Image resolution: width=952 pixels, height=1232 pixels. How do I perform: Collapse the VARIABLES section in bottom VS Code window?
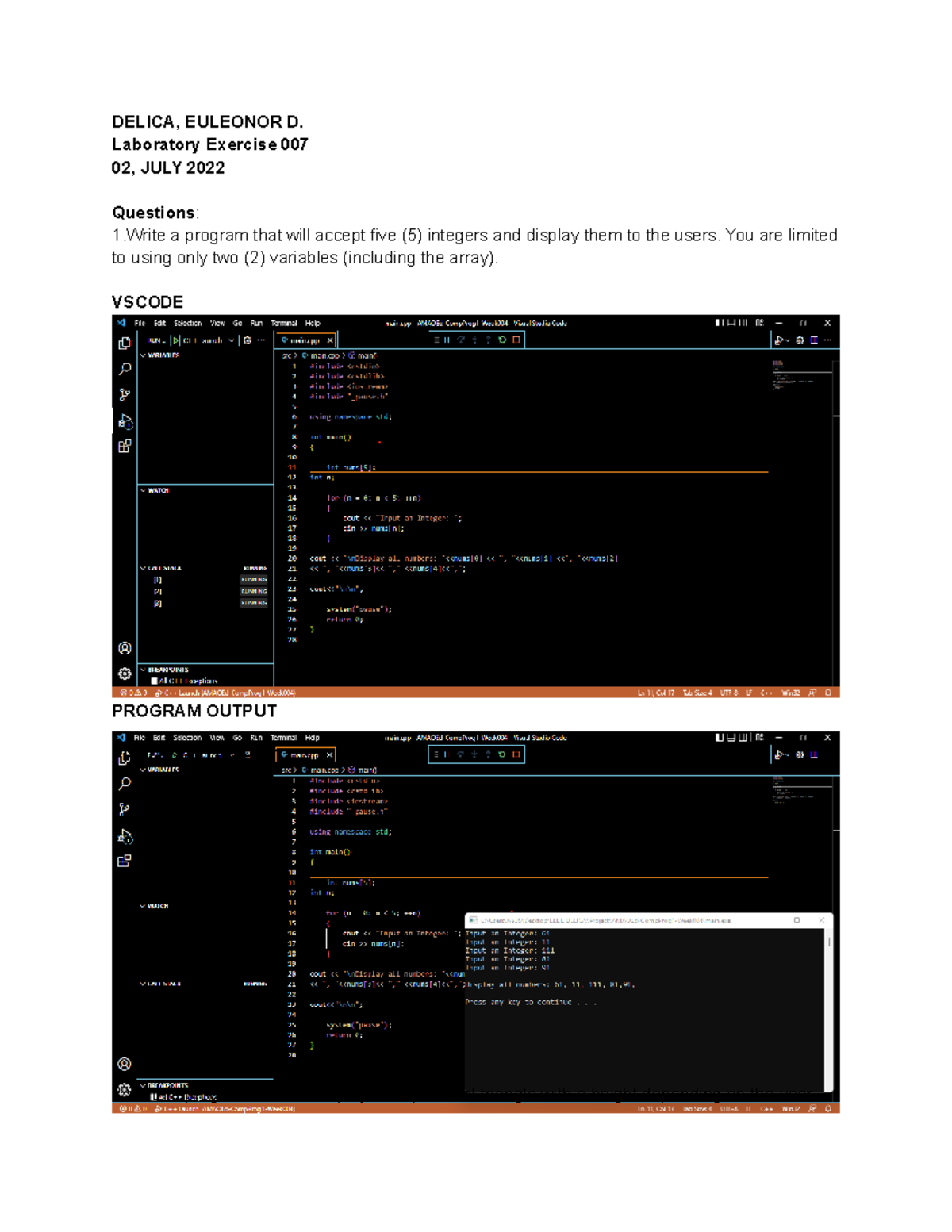tap(144, 770)
